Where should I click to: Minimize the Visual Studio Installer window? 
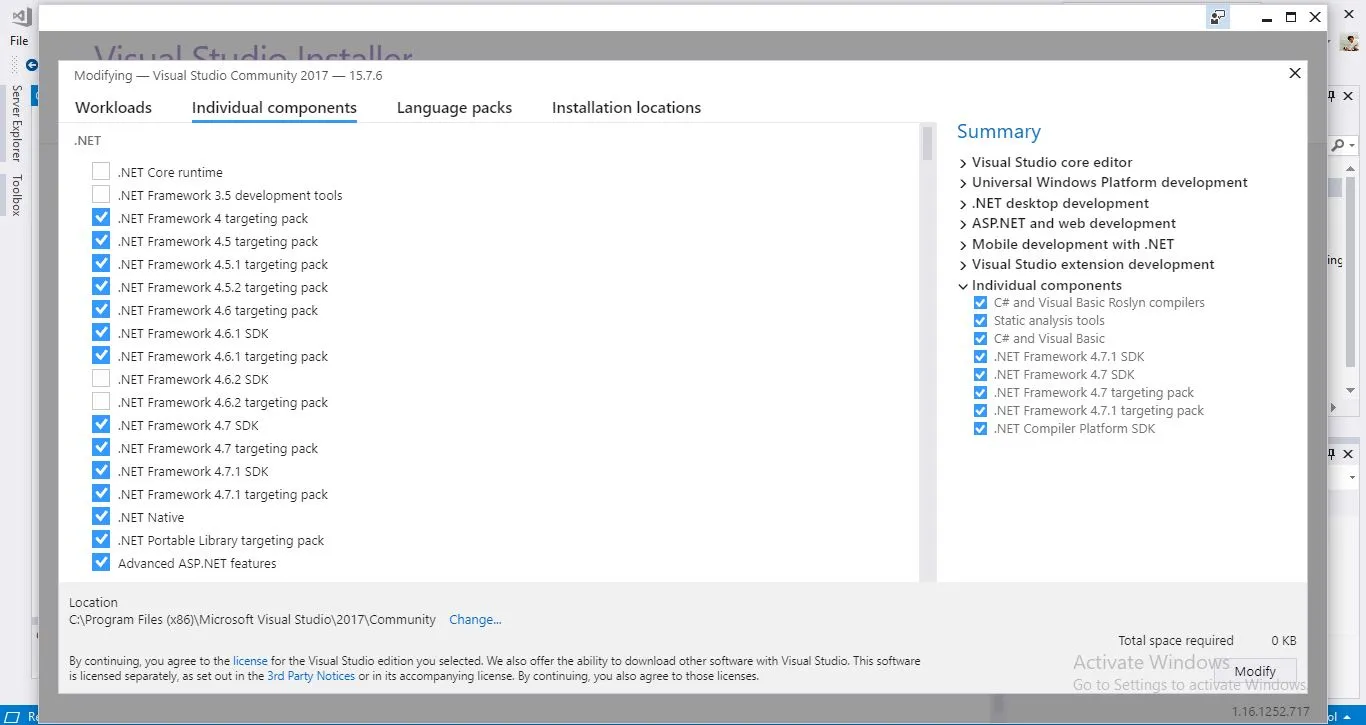[1266, 17]
